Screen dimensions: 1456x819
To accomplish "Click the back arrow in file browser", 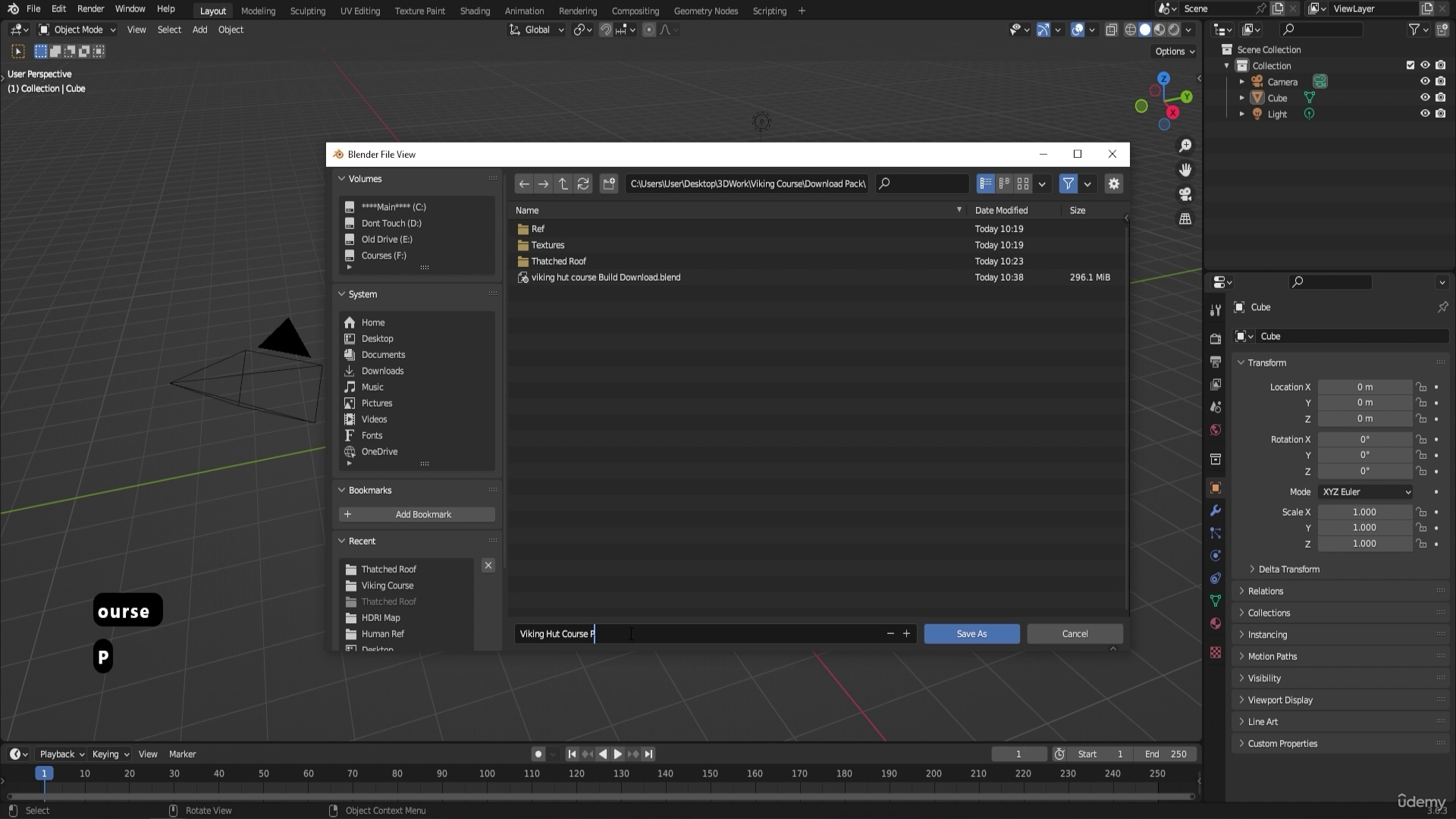I will coord(524,184).
